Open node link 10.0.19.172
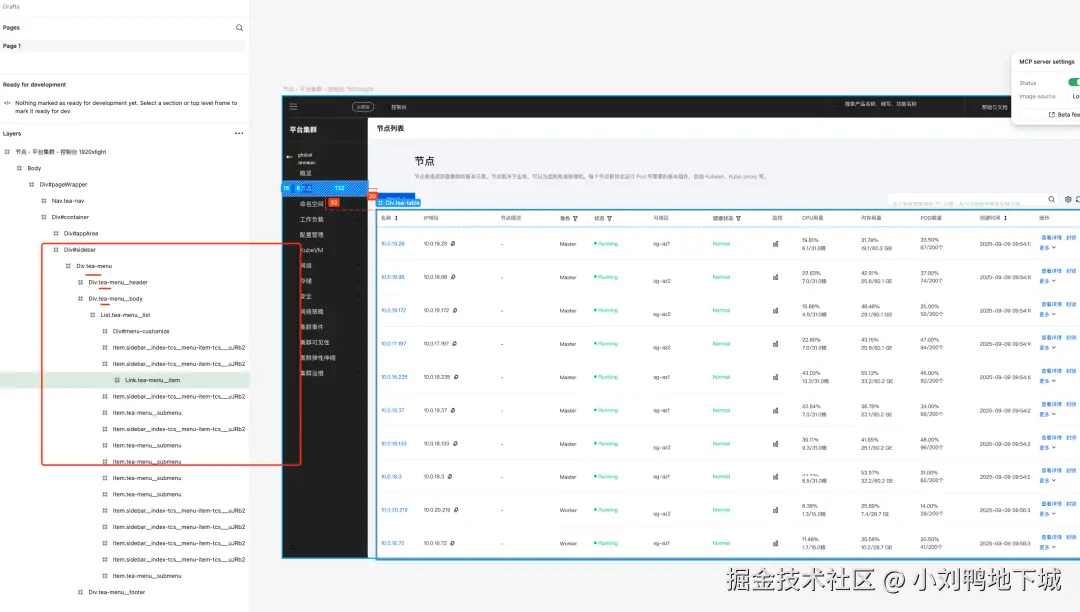Image resolution: width=1080 pixels, height=612 pixels. point(394,310)
